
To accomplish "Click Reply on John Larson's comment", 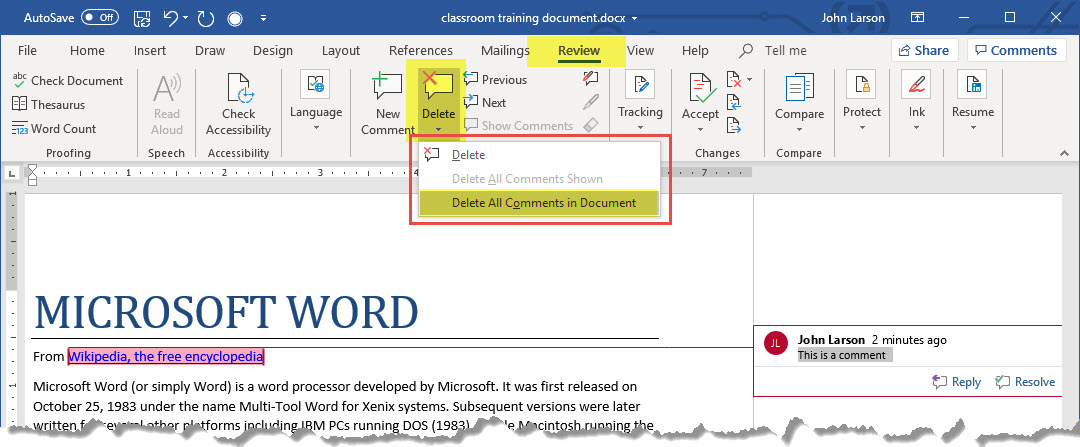I will tap(956, 382).
